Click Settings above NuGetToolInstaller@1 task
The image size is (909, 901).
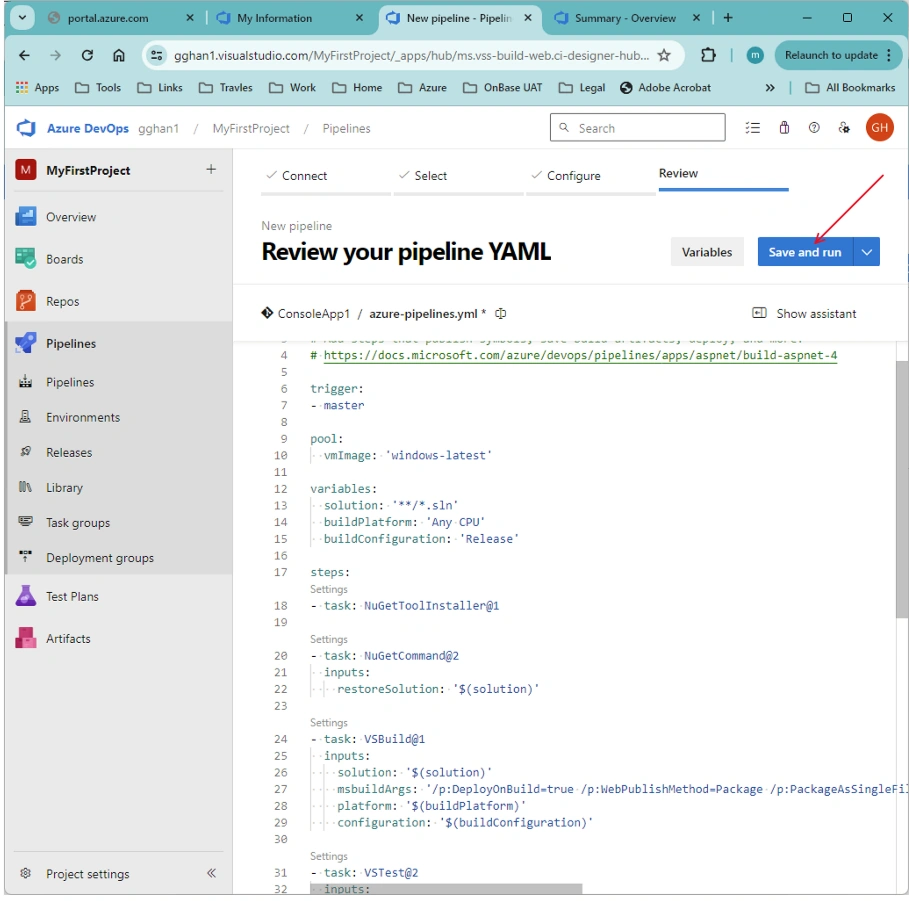[x=329, y=589]
